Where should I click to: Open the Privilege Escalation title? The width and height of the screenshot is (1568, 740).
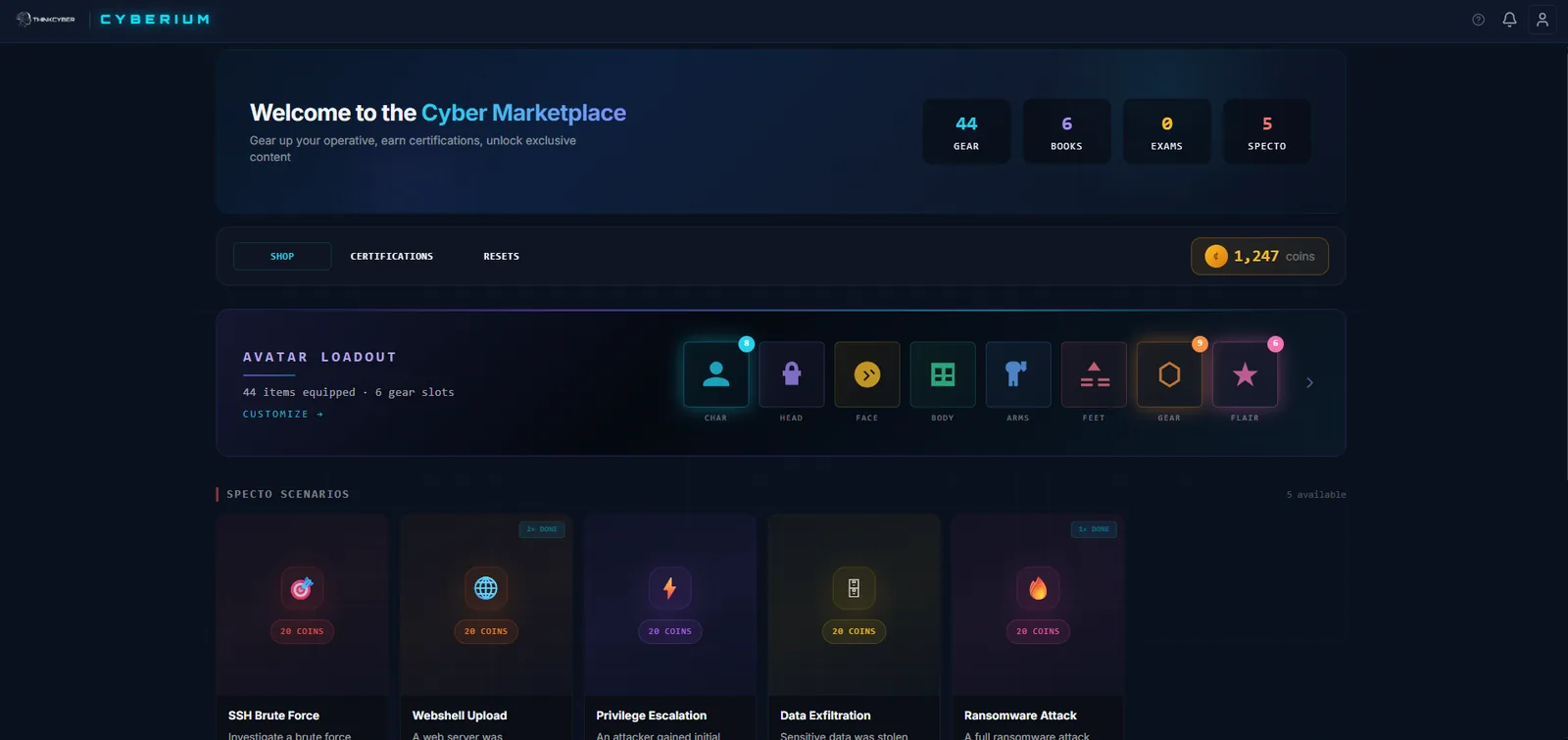pyautogui.click(x=651, y=715)
